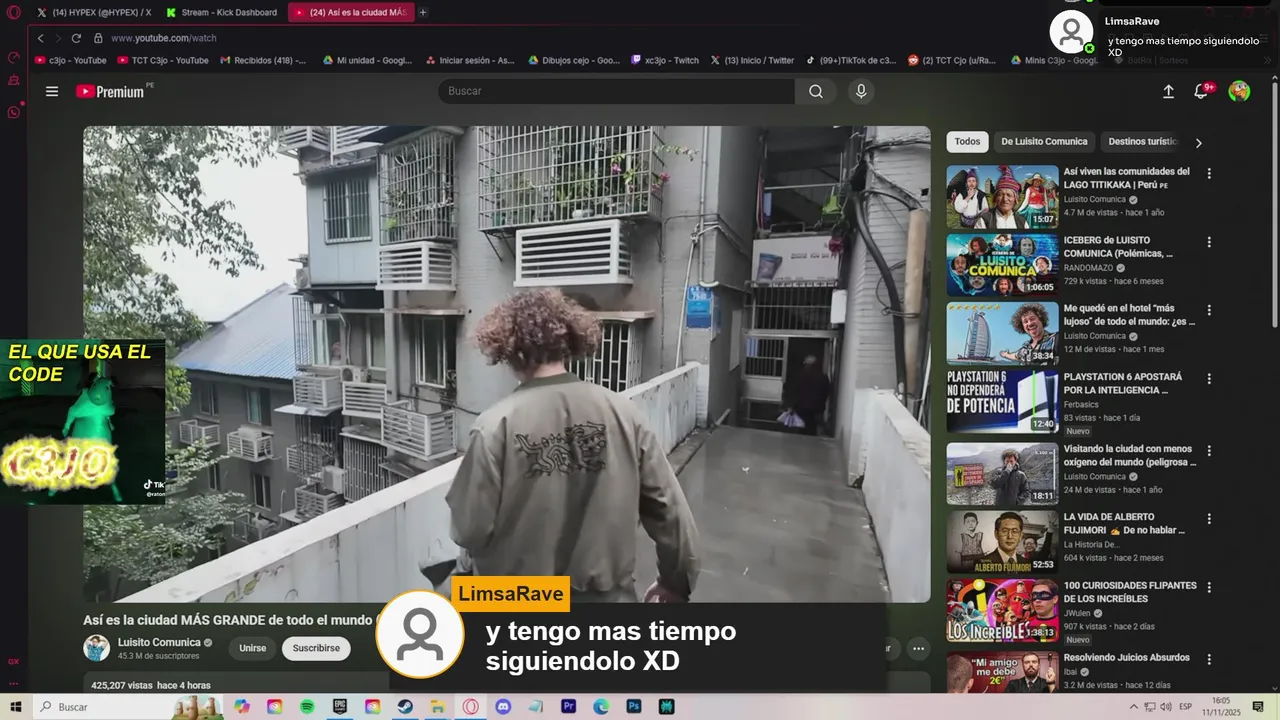Open WhatsApp in the Opera sidebar
Screen dimensions: 1280x720
pyautogui.click(x=14, y=112)
